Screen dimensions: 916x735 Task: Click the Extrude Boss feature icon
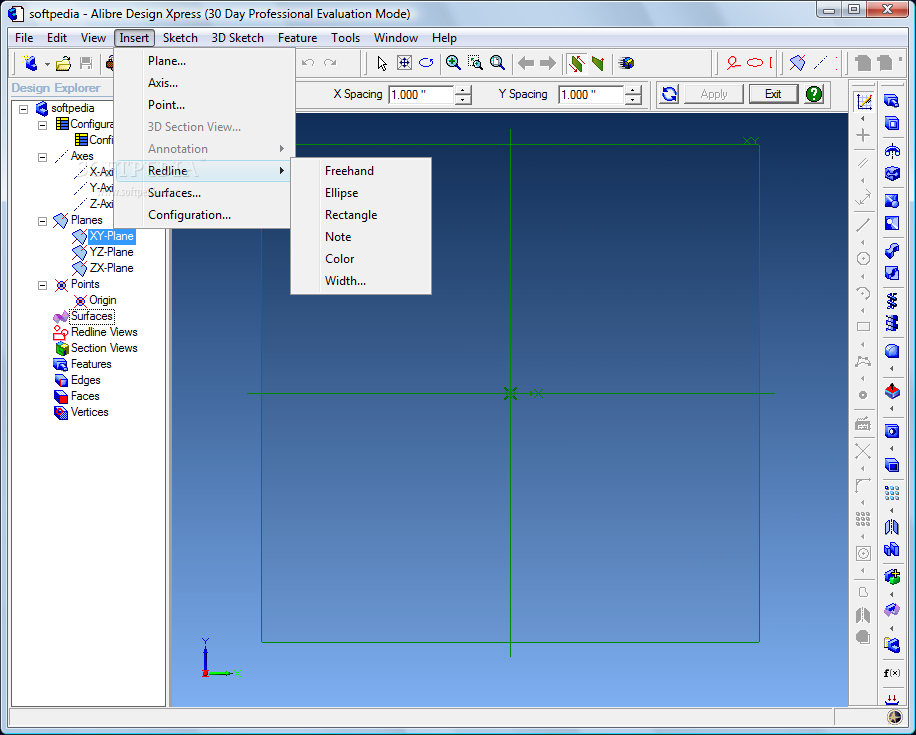(891, 101)
